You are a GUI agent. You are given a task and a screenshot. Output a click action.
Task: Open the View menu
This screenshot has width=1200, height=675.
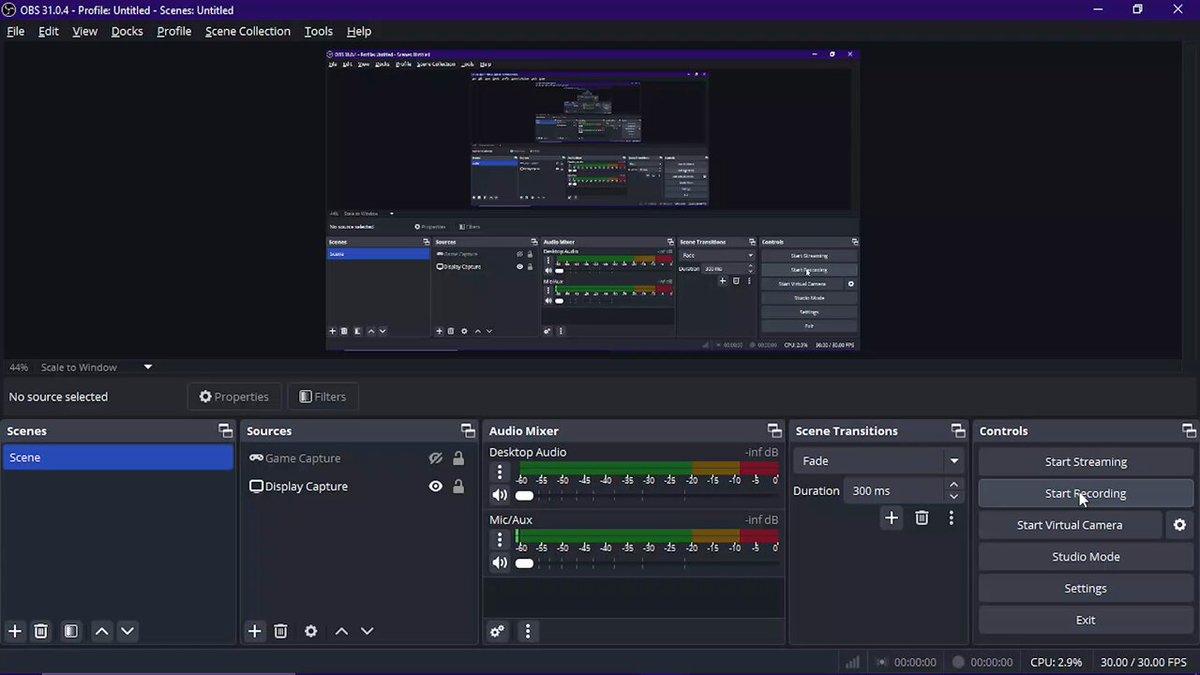coord(85,31)
